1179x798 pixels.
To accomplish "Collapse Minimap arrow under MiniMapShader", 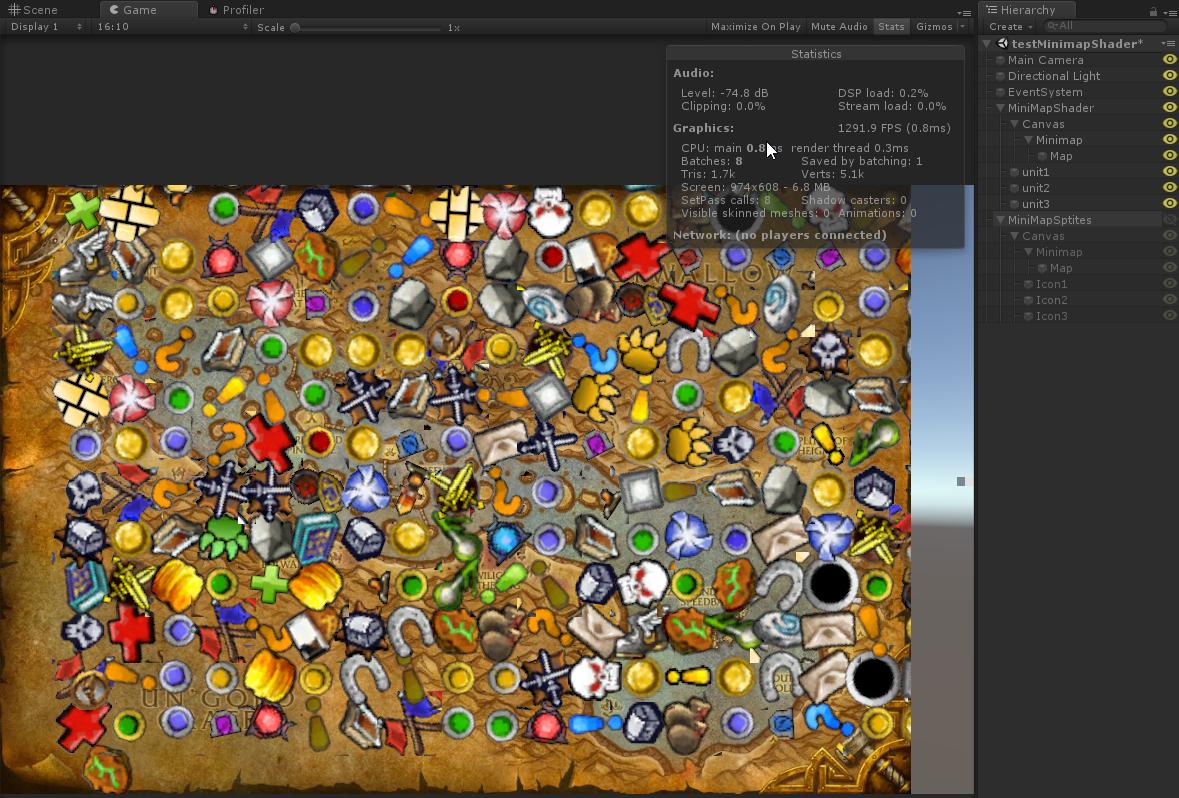I will coord(1028,140).
